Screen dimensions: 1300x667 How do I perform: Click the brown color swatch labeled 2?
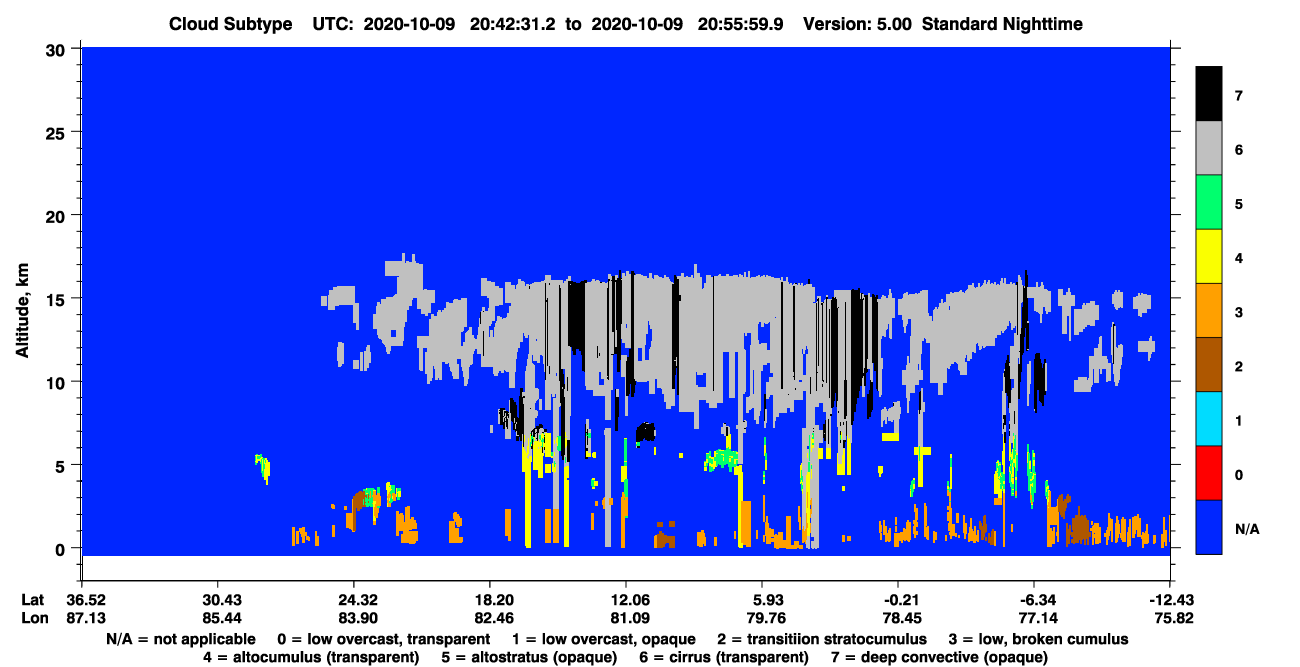tap(1209, 364)
